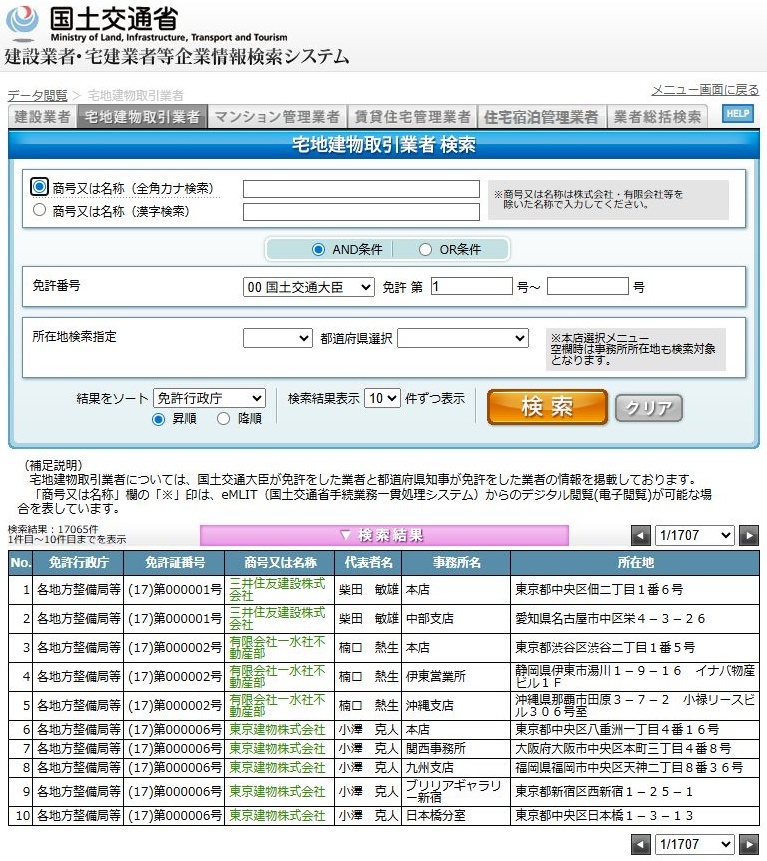Open the 結果をソート sort dropdown

click(x=209, y=398)
